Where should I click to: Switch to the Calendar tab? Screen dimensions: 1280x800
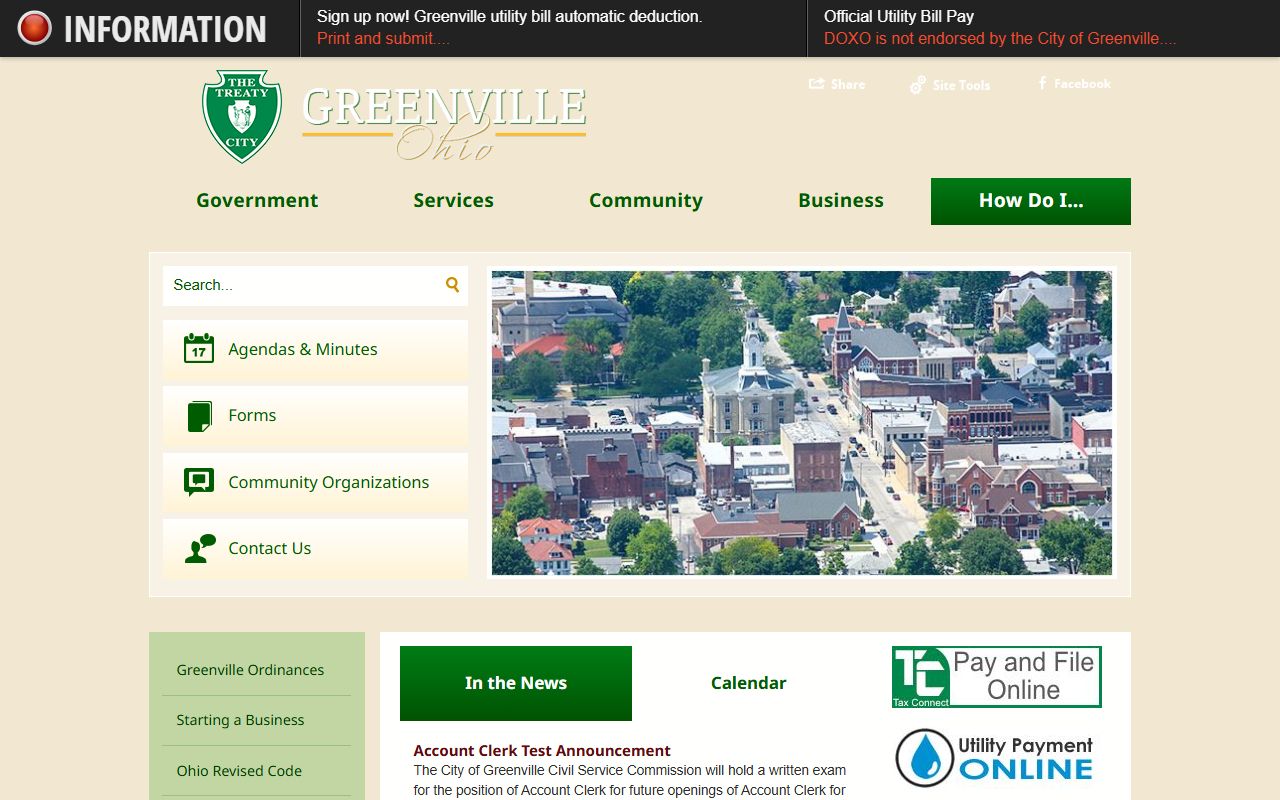[x=748, y=683]
